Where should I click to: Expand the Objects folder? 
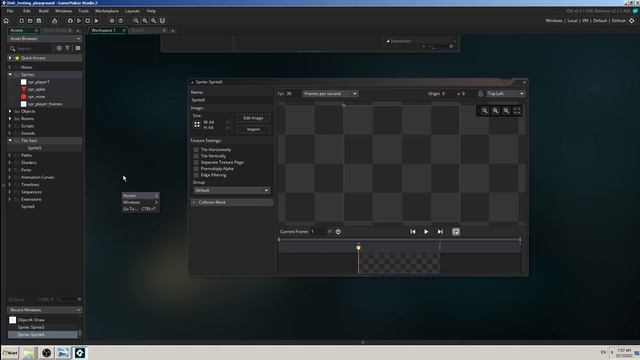coord(10,111)
